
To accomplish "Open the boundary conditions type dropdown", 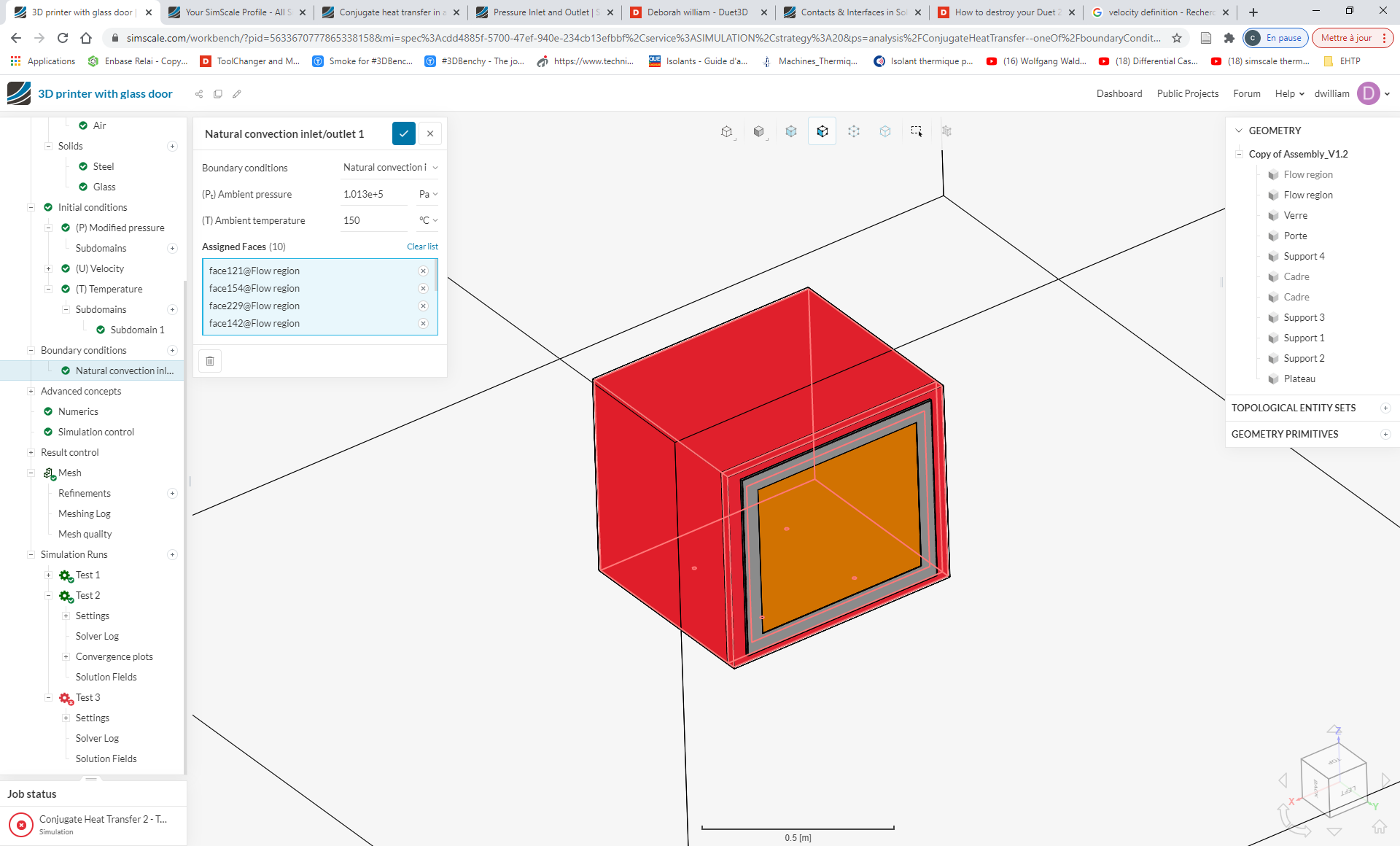I will point(390,168).
